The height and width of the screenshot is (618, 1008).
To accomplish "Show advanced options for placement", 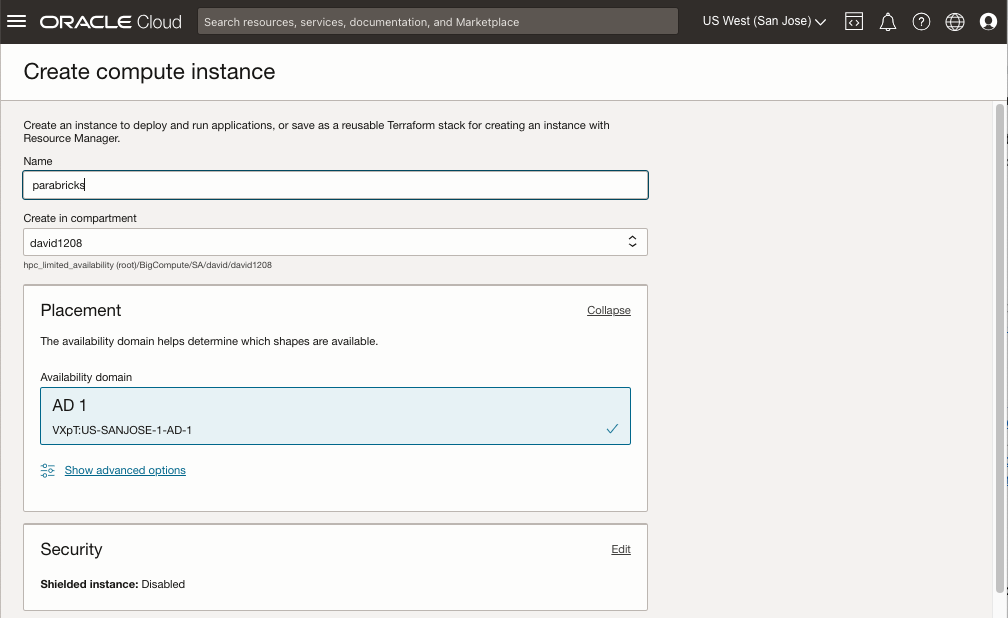I will [x=125, y=470].
